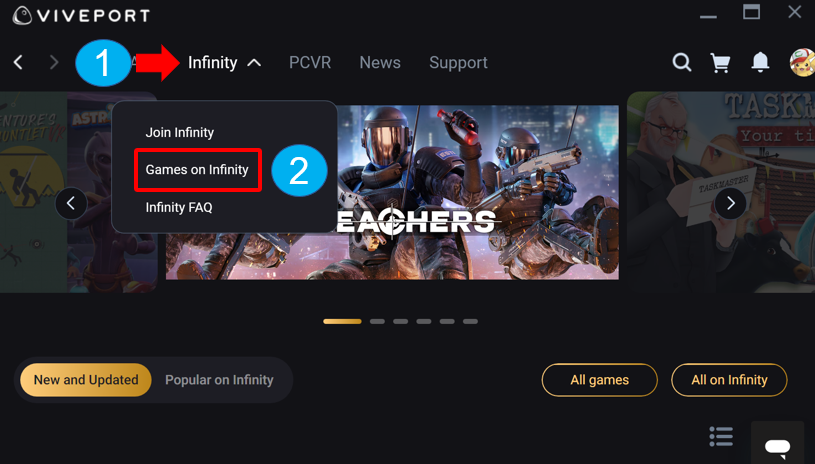Open the user profile avatar
Screen dimensions: 815x464
pyautogui.click(x=802, y=62)
